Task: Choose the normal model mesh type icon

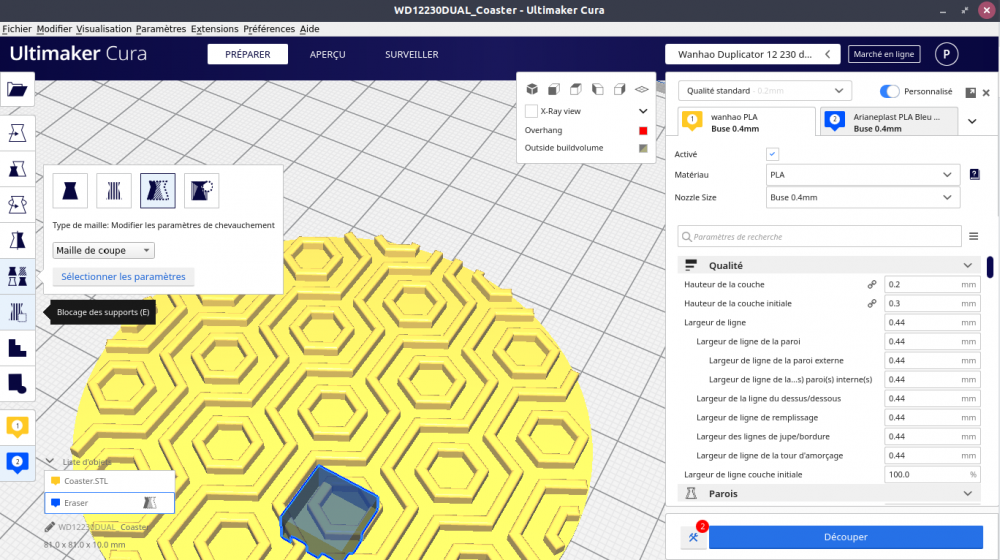Action: click(71, 190)
